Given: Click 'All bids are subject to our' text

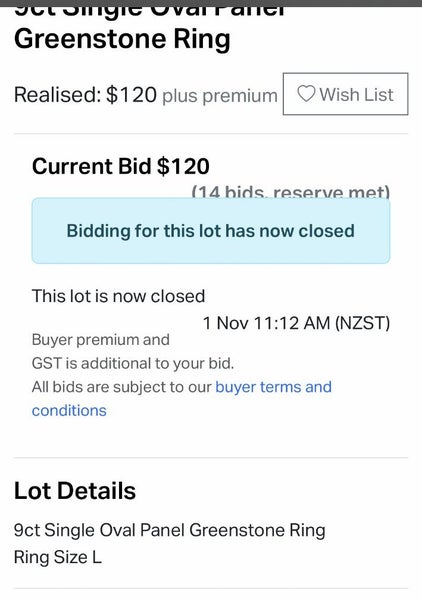Looking at the screenshot, I should [122, 387].
